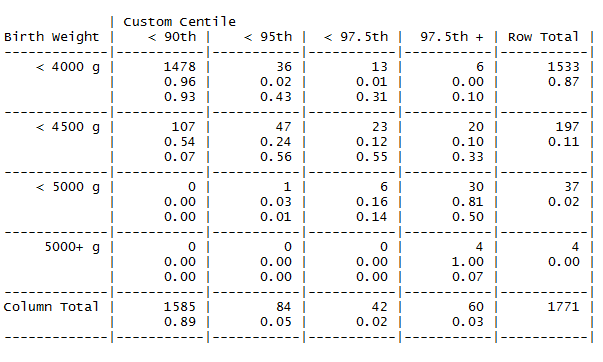The image size is (603, 362).
Task: Select the < 4500 g row label
Action: (x=68, y=127)
